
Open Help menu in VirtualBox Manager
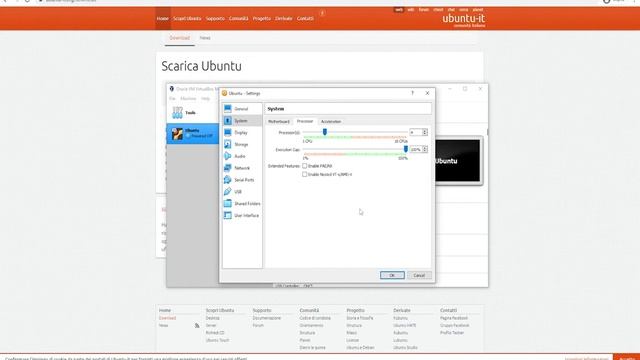(x=205, y=98)
